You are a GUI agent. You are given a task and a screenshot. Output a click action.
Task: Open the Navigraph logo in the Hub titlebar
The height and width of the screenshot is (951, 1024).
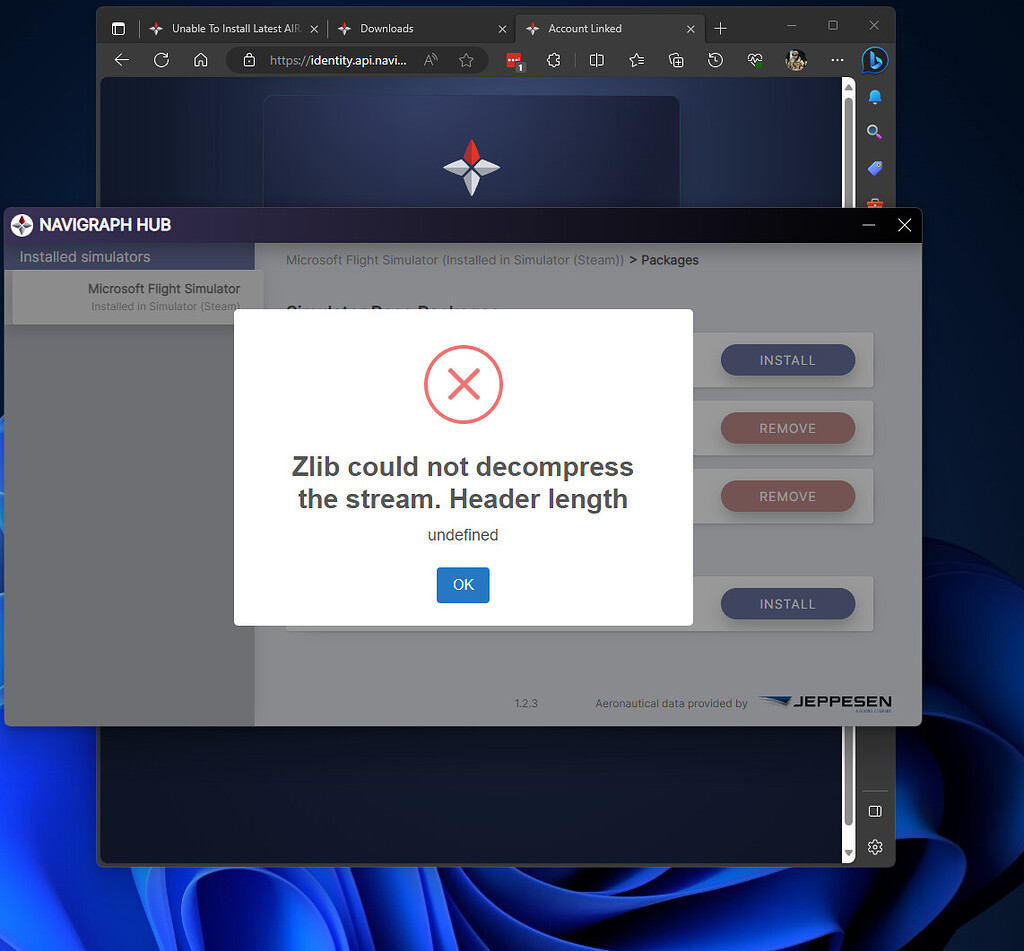pos(20,225)
